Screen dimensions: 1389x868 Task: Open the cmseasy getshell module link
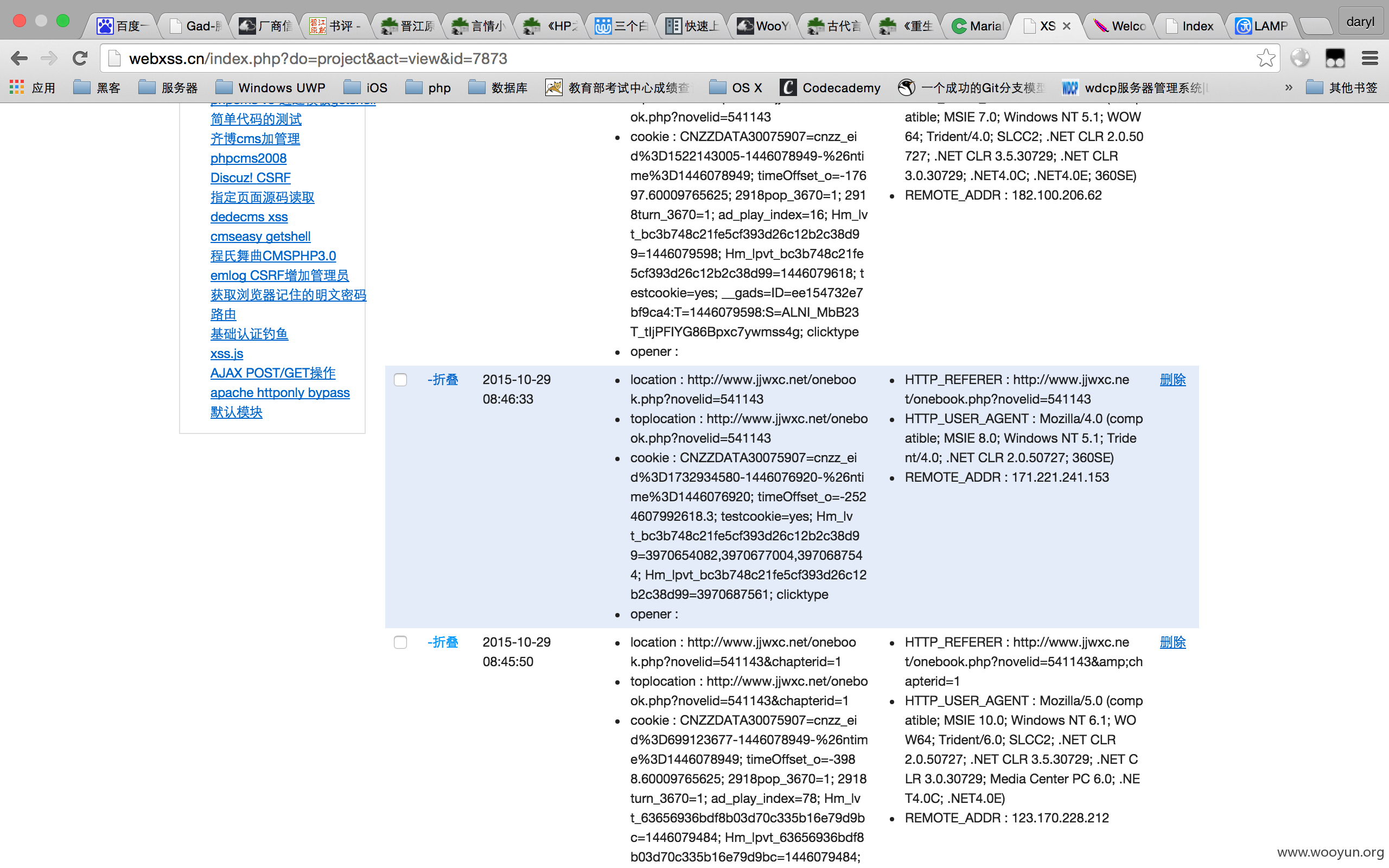click(260, 236)
